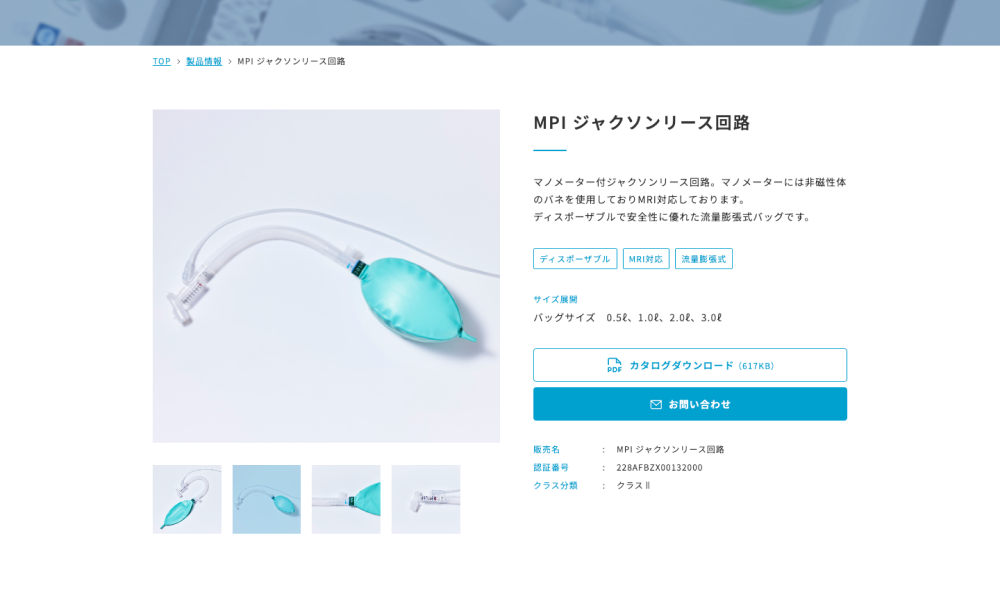This screenshot has width=1000, height=600.
Task: Click the PDF icon in catalog download button
Action: click(614, 365)
